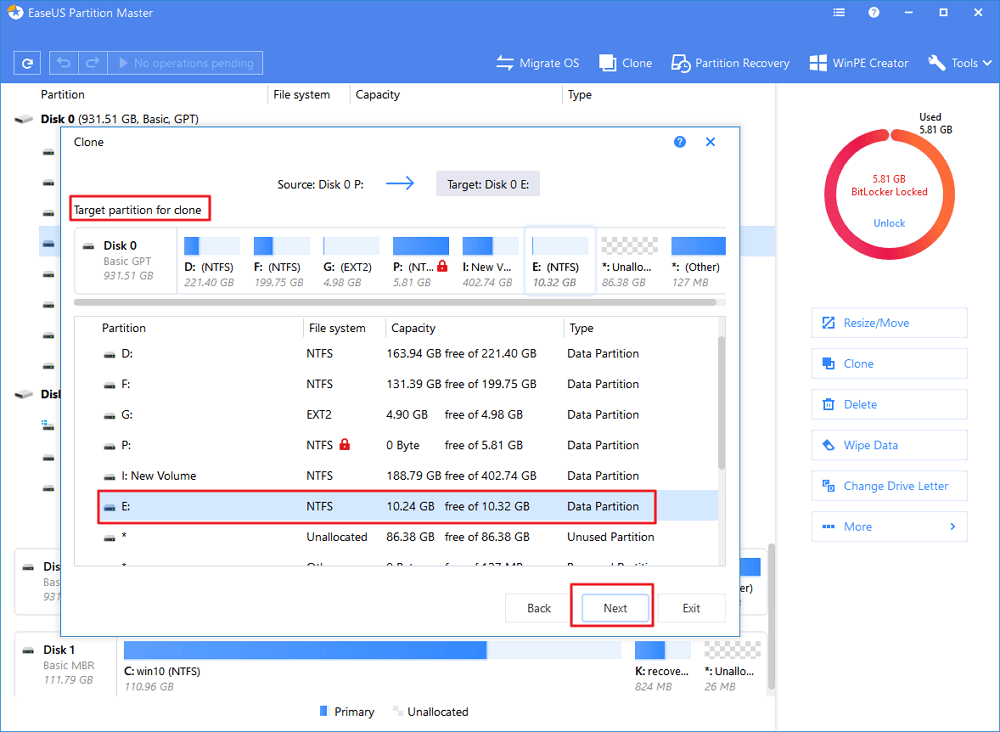
Task: Select the 86.38 GB unallocated block in the disk map
Action: (629, 261)
